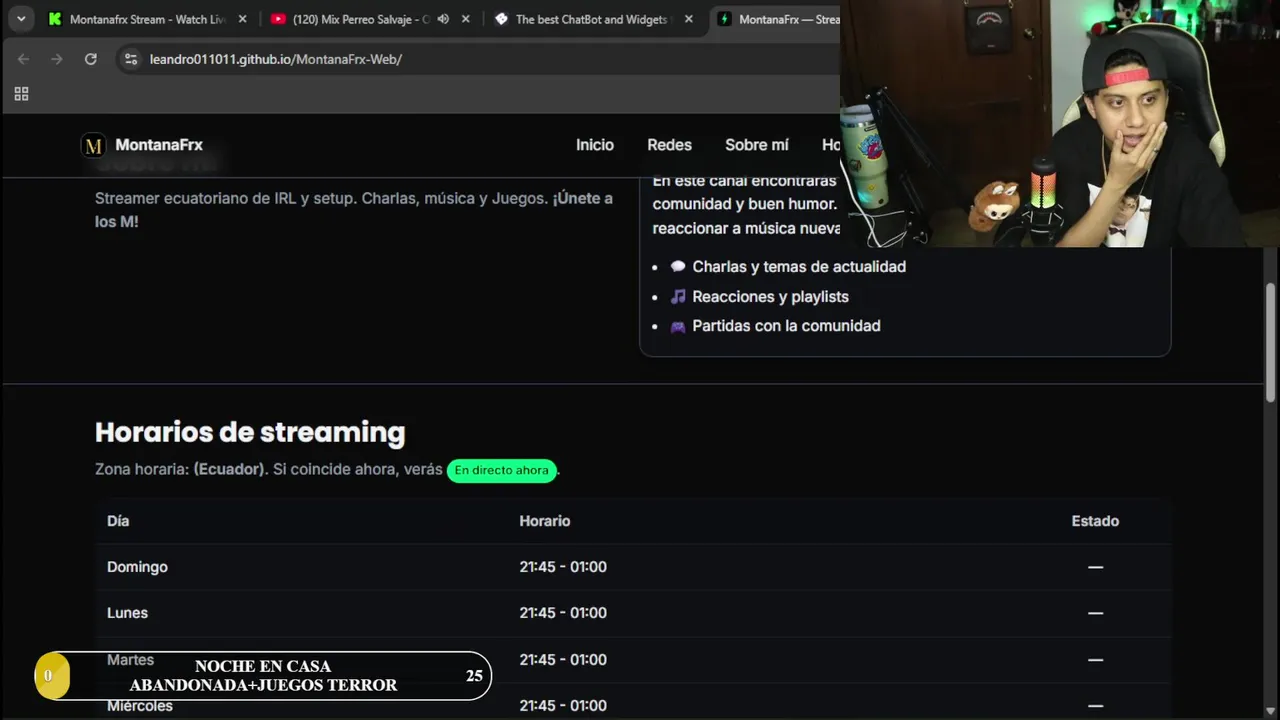Click the Horarios de streaming heading
Viewport: 1280px width, 720px height.
[x=250, y=432]
